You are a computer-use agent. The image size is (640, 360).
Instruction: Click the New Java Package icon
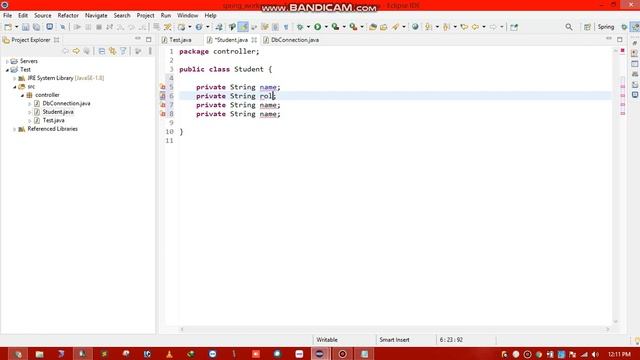(373, 27)
